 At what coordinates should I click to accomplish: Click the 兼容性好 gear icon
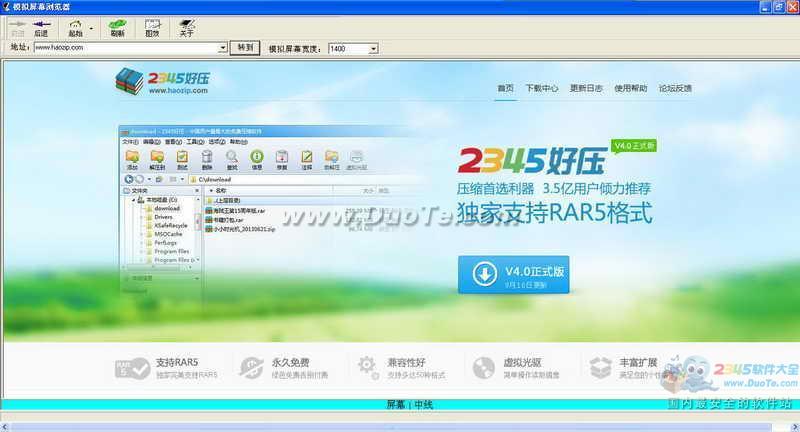coord(368,368)
